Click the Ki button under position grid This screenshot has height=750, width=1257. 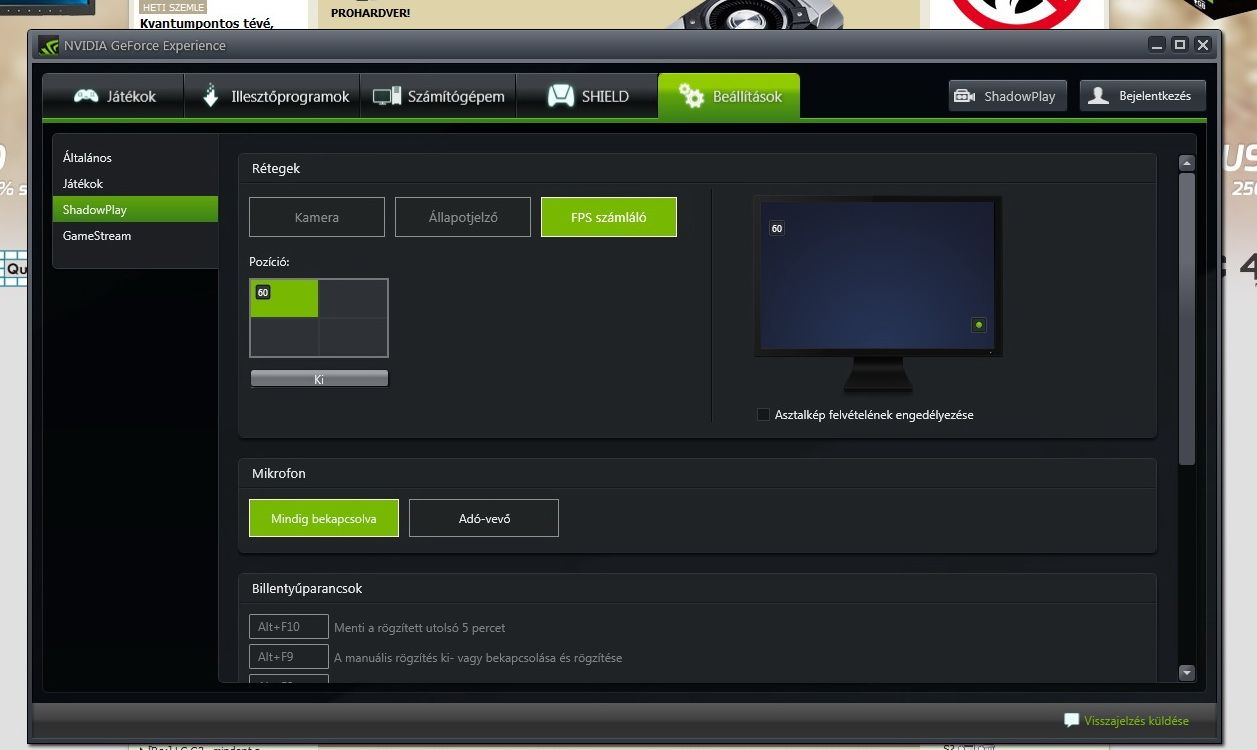[319, 379]
